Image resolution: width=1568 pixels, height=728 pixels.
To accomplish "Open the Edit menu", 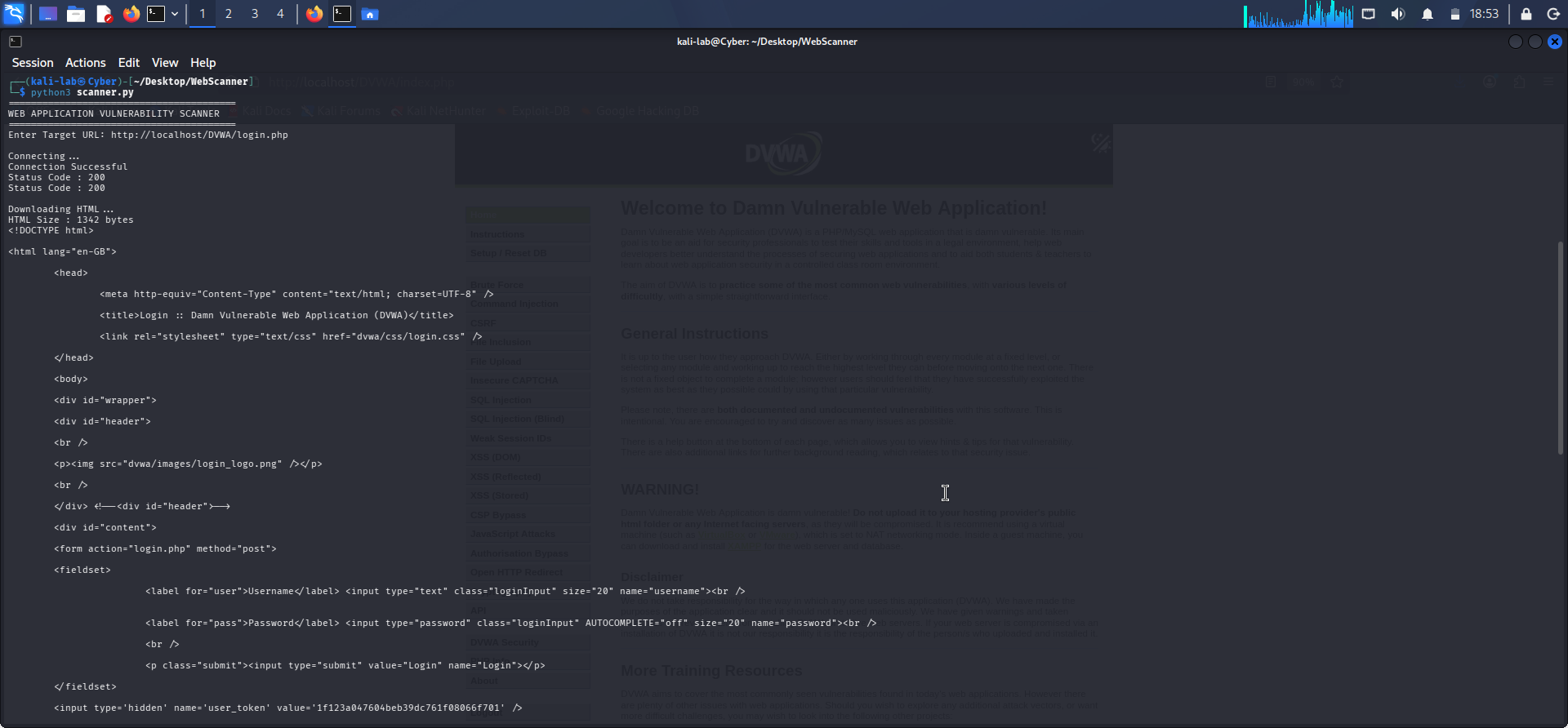I will (129, 63).
